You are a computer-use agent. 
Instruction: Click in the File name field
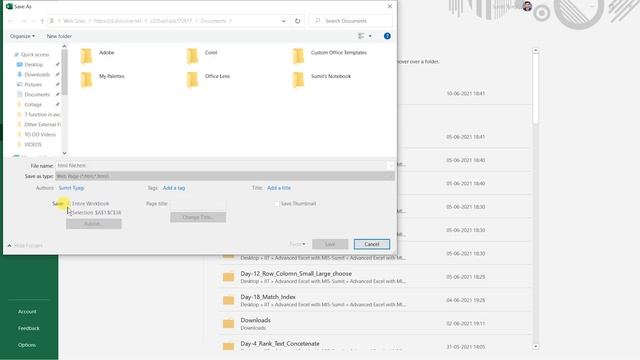point(221,165)
